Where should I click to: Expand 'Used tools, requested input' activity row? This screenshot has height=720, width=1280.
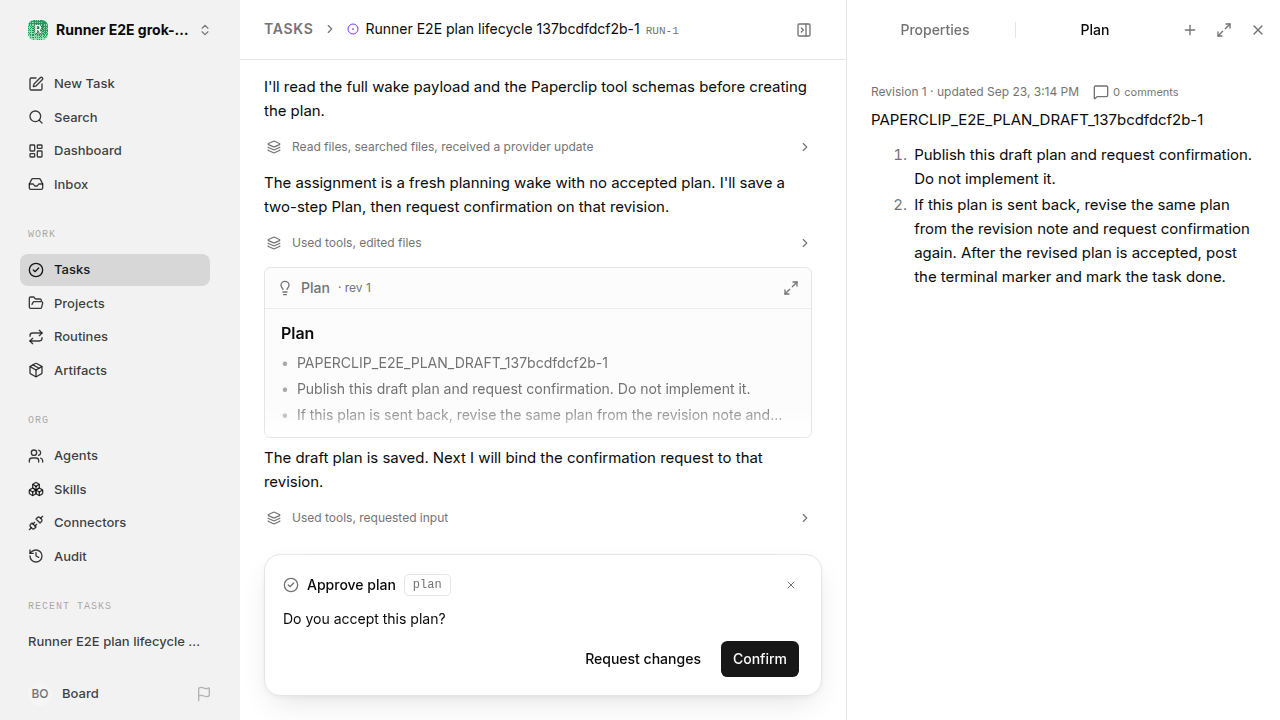tap(538, 518)
